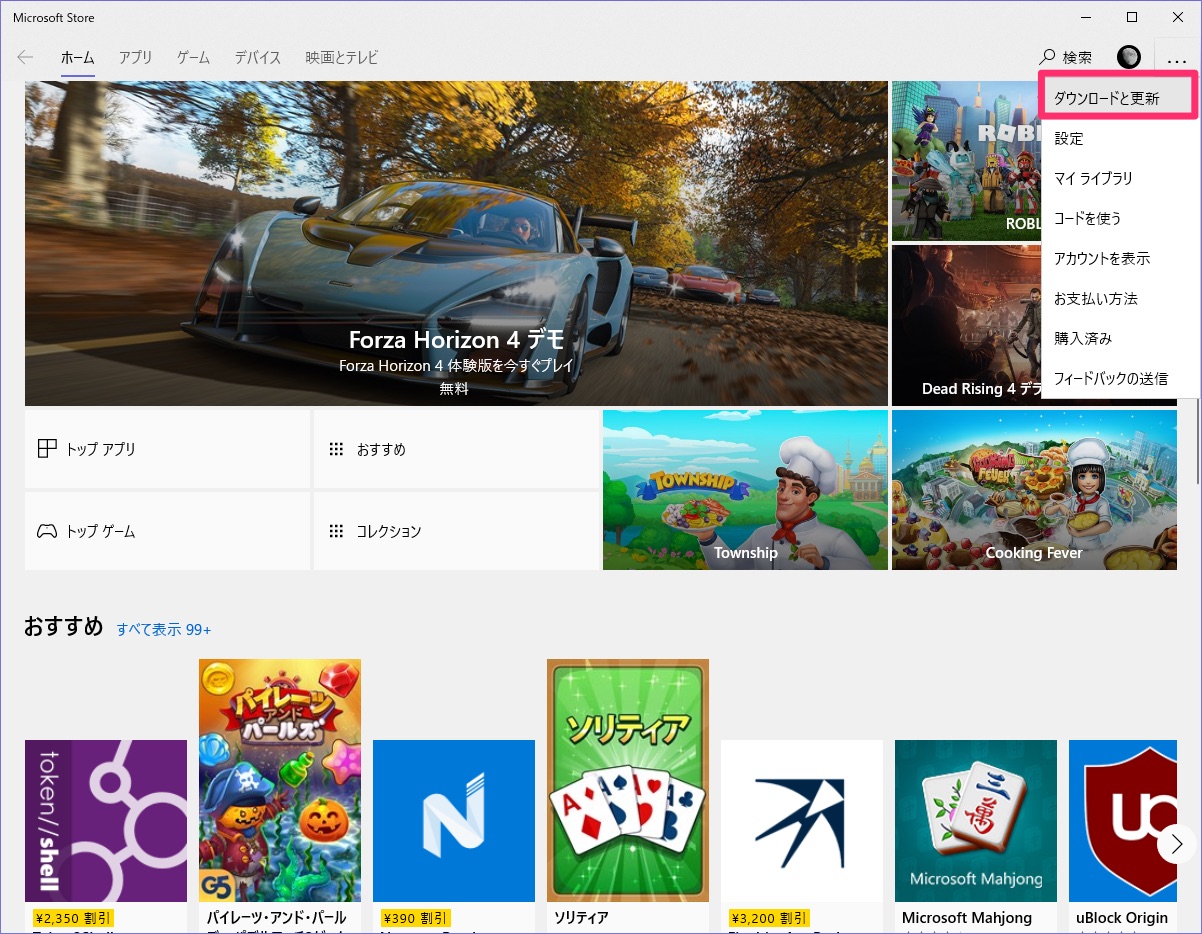This screenshot has height=934, width=1202.
Task: Select ダウンロードと更新 from the menu
Action: 1120,98
